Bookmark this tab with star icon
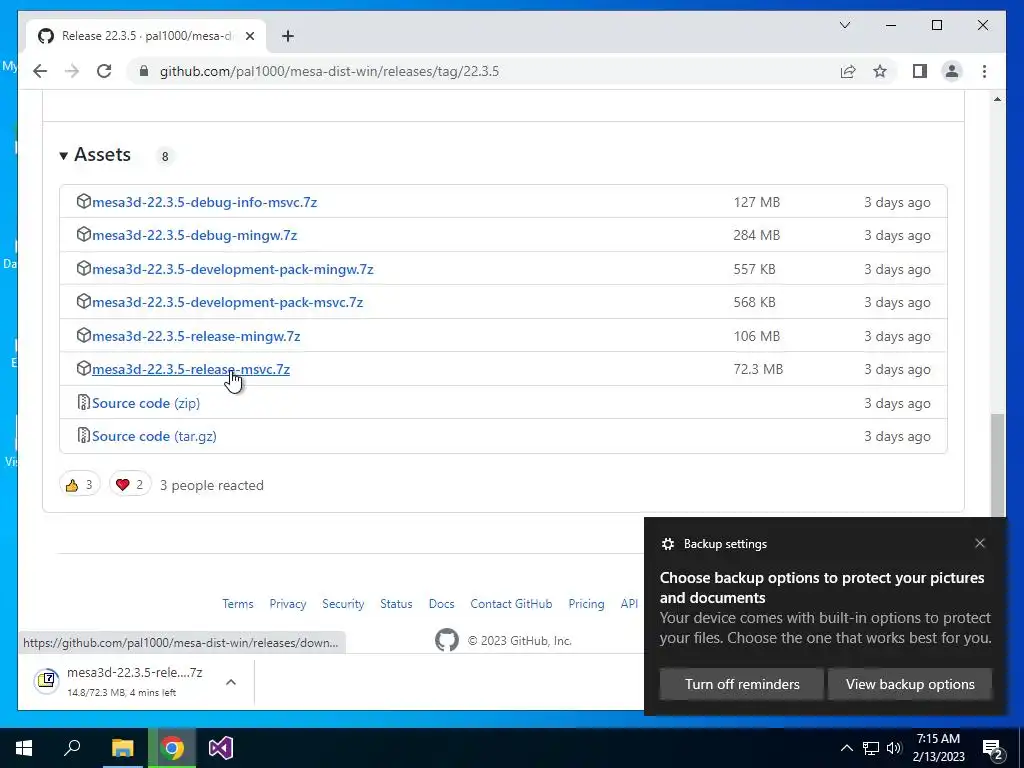Viewport: 1024px width, 768px height. 880,71
